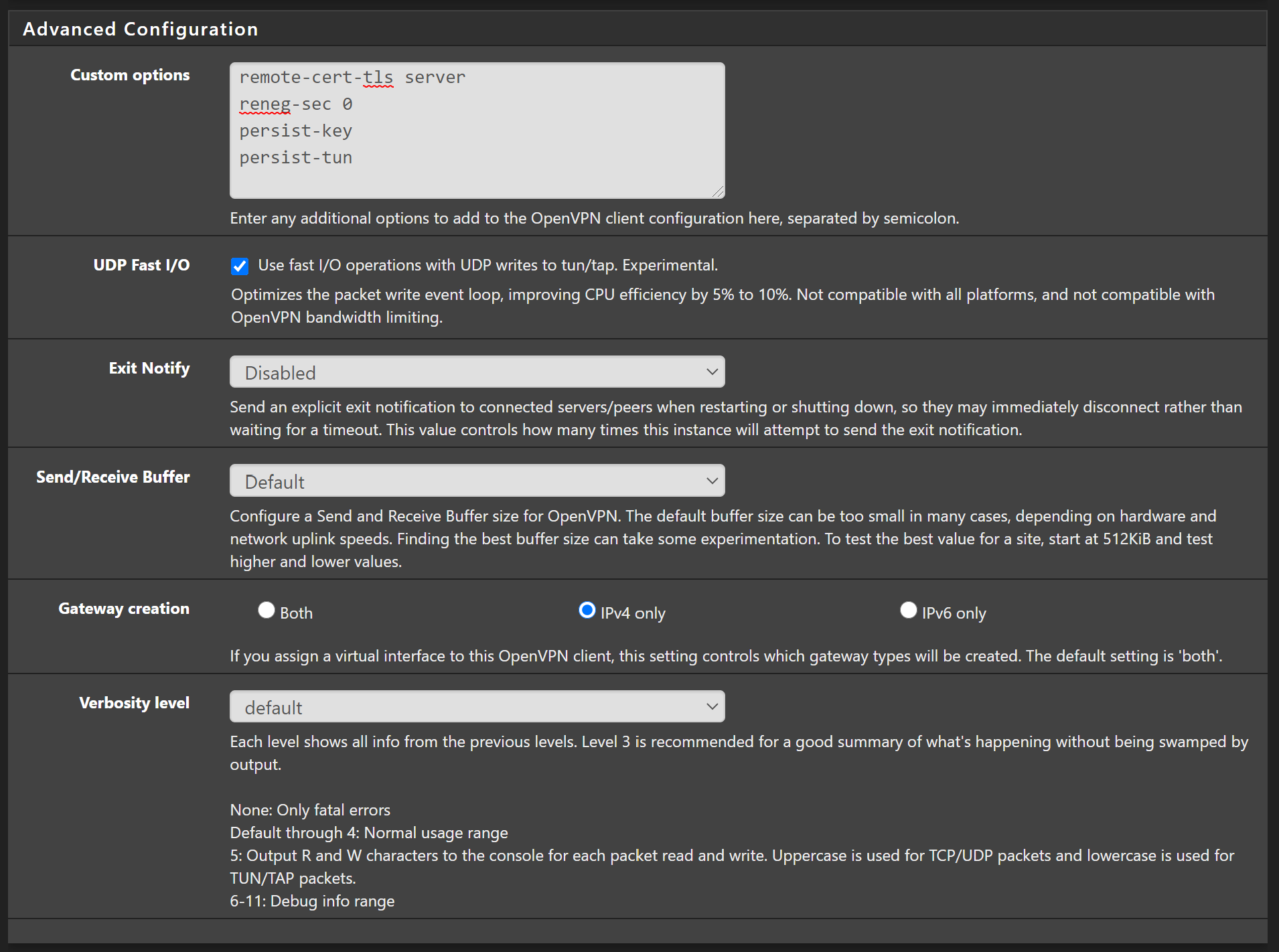
Task: Click inside the Custom options textarea
Action: [x=477, y=131]
